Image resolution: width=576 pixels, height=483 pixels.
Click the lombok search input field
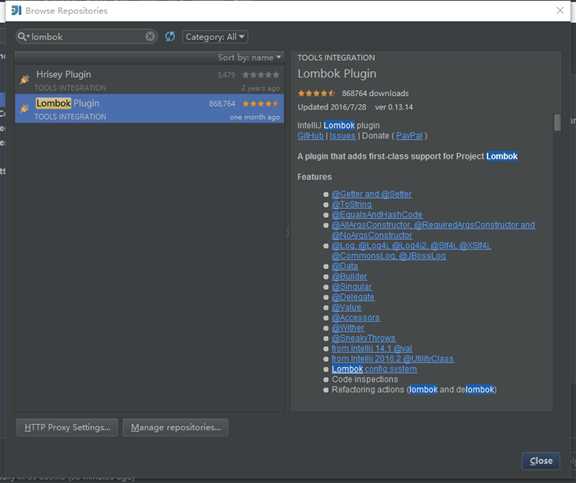tap(87, 36)
